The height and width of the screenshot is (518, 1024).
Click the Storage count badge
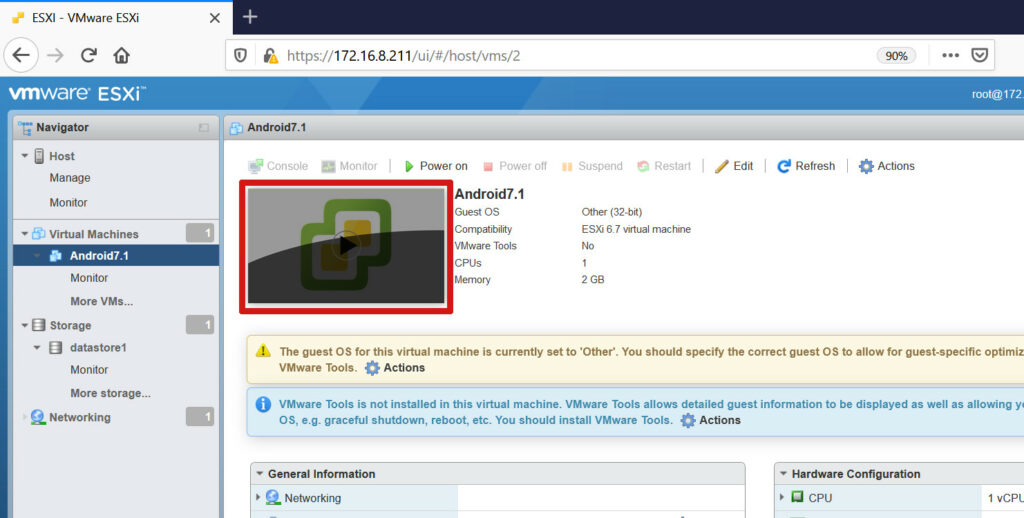click(x=200, y=325)
